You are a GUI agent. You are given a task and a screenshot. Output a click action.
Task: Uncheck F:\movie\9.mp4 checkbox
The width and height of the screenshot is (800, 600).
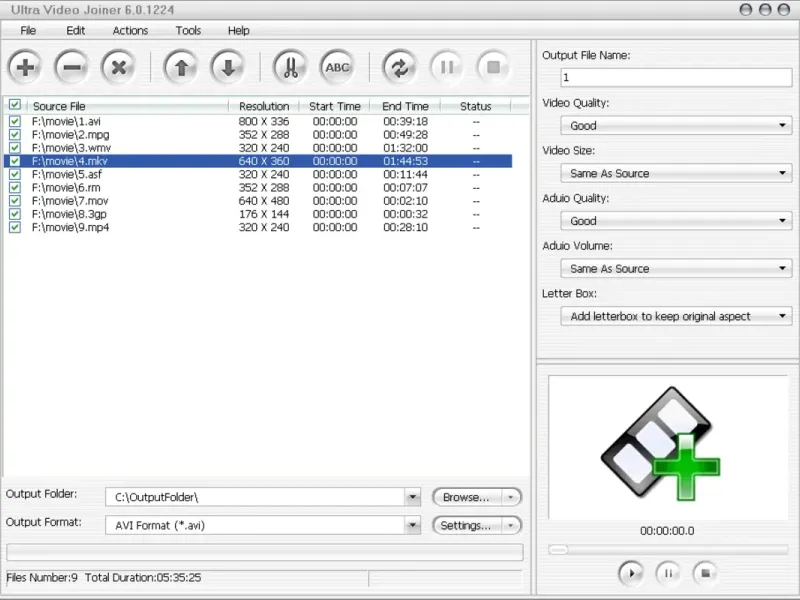[15, 228]
